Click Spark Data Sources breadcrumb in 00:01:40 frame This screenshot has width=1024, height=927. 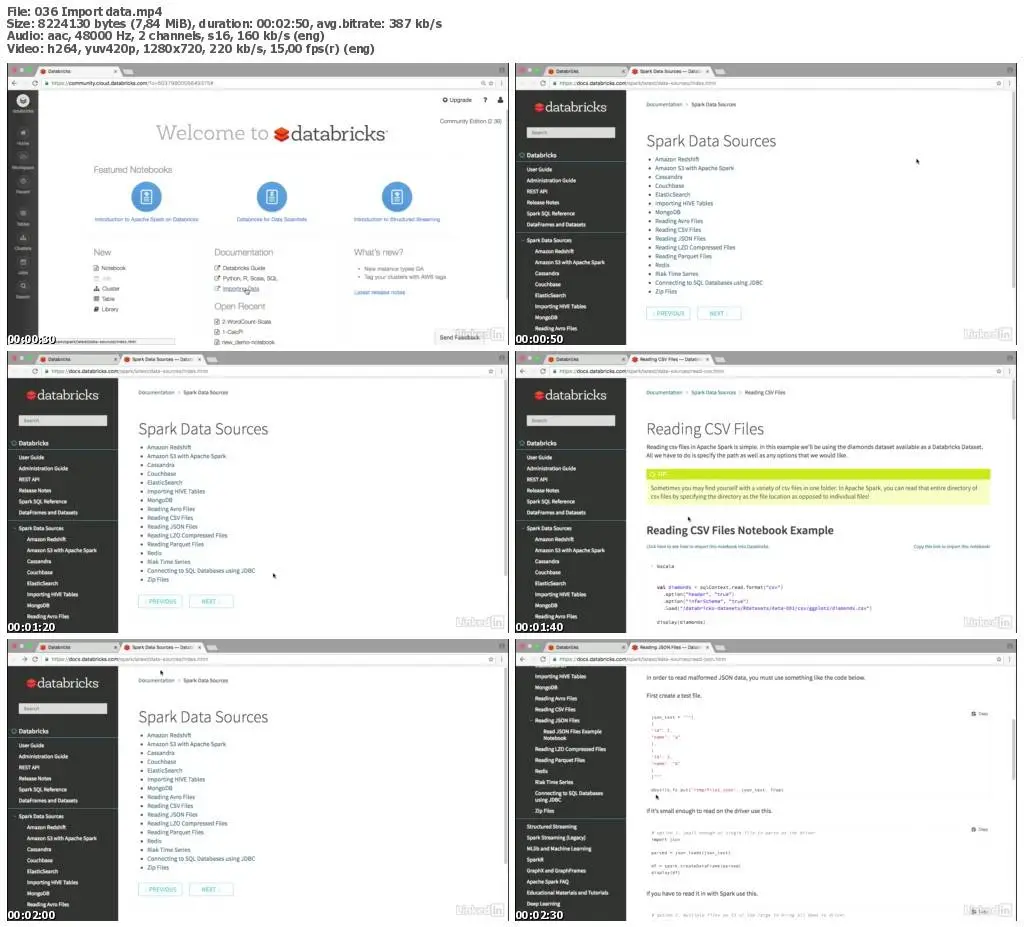tap(713, 393)
